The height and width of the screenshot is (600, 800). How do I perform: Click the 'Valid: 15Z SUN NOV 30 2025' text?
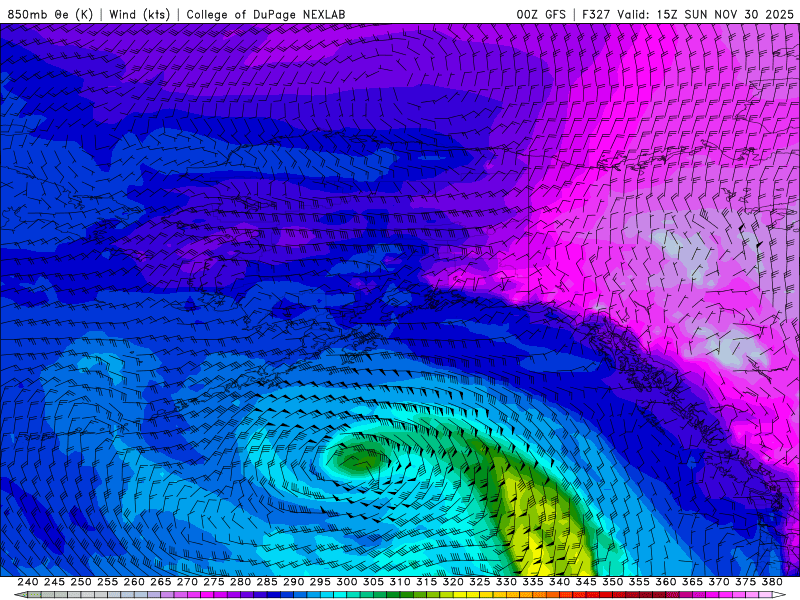coord(706,14)
